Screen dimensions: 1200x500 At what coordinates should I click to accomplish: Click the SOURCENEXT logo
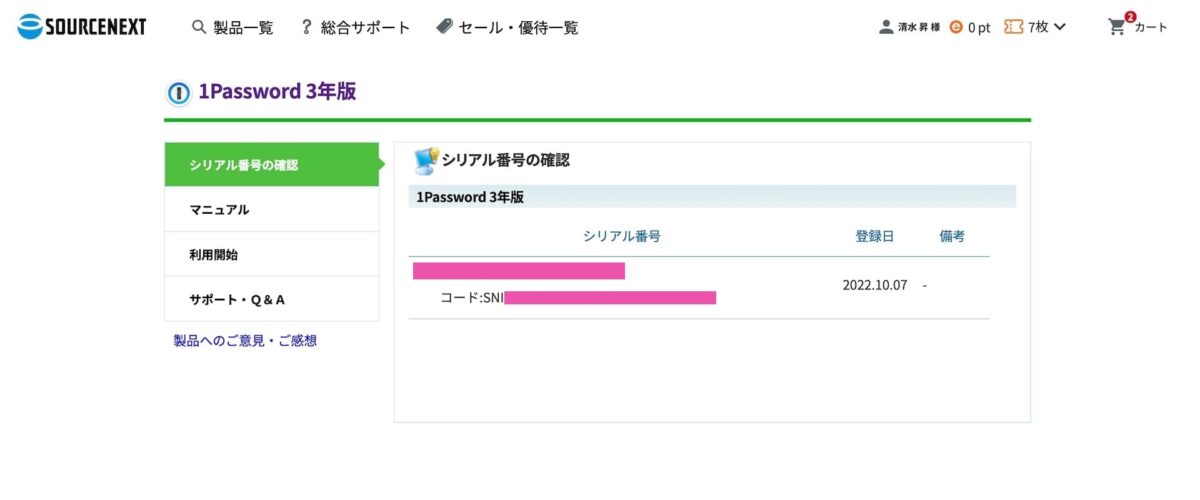tap(82, 27)
